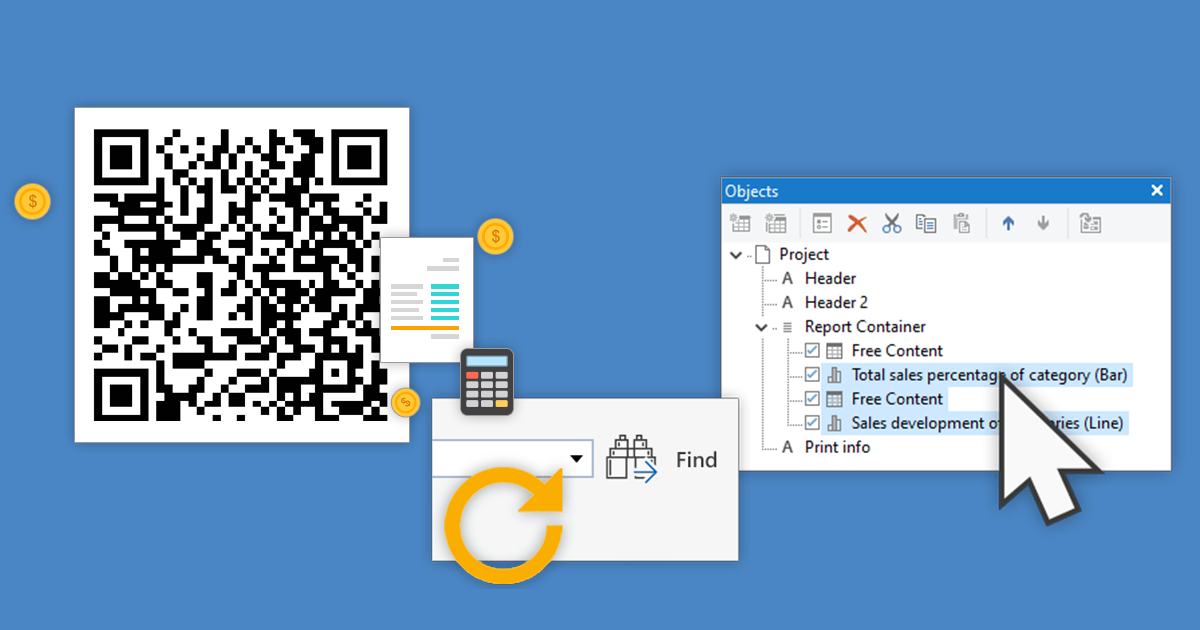Click bar chart icon of Total sales percentage row
This screenshot has height=630, width=1200.
click(x=834, y=375)
